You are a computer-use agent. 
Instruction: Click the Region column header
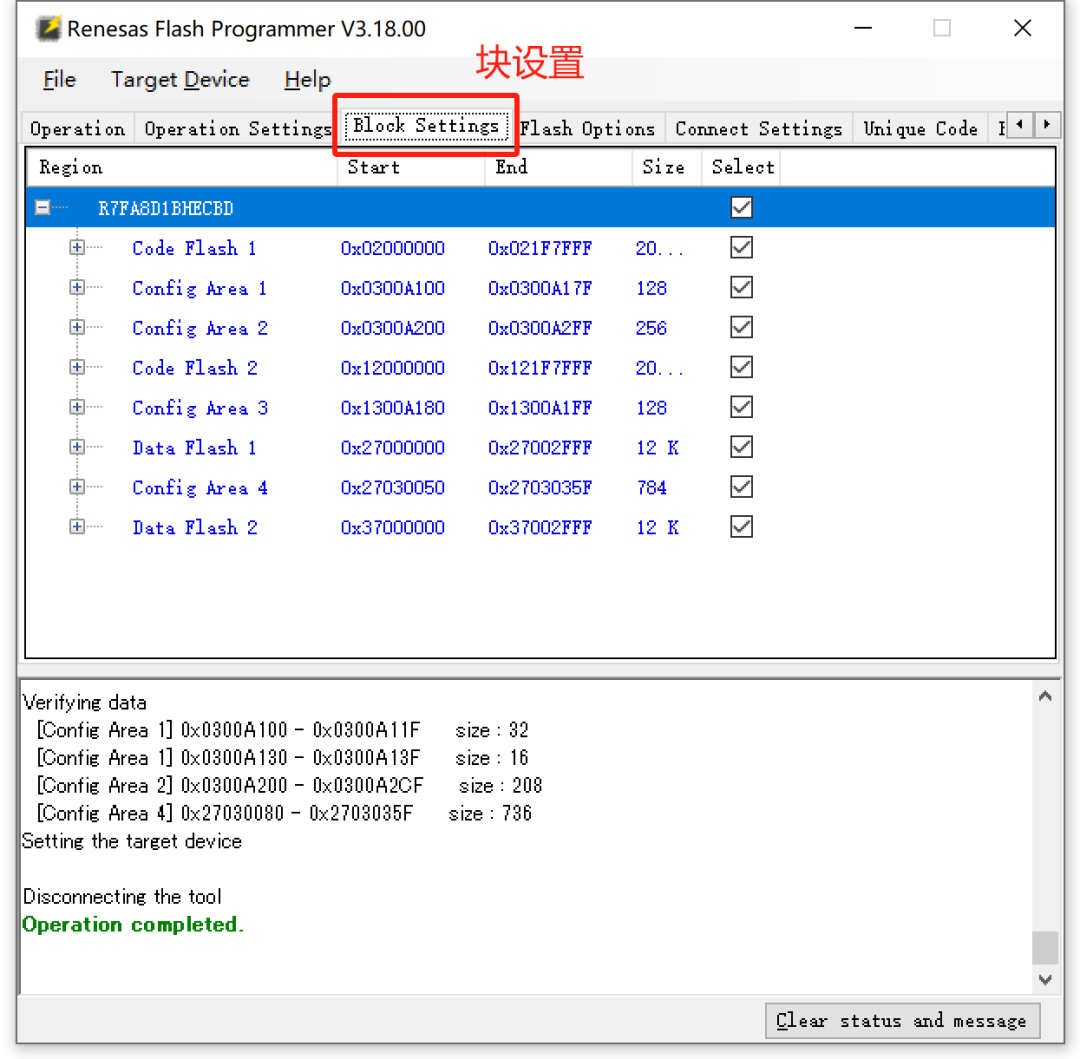pyautogui.click(x=181, y=167)
